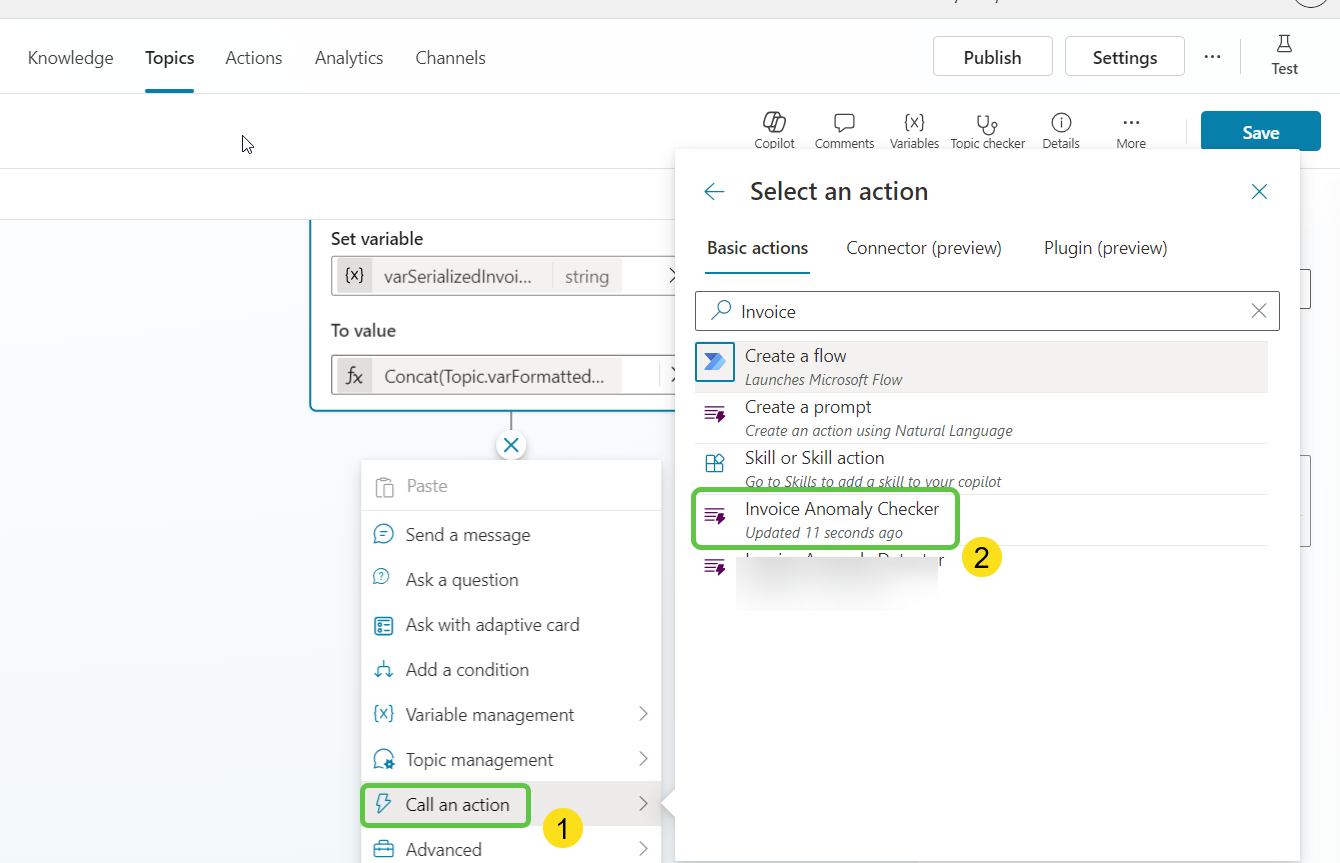Viewport: 1340px width, 863px height.
Task: Select the Invoice Anomaly Checker action
Action: point(841,518)
